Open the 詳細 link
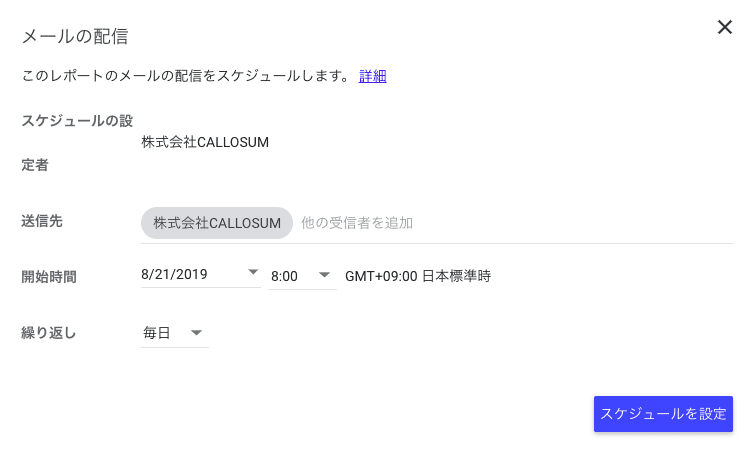 coord(372,76)
